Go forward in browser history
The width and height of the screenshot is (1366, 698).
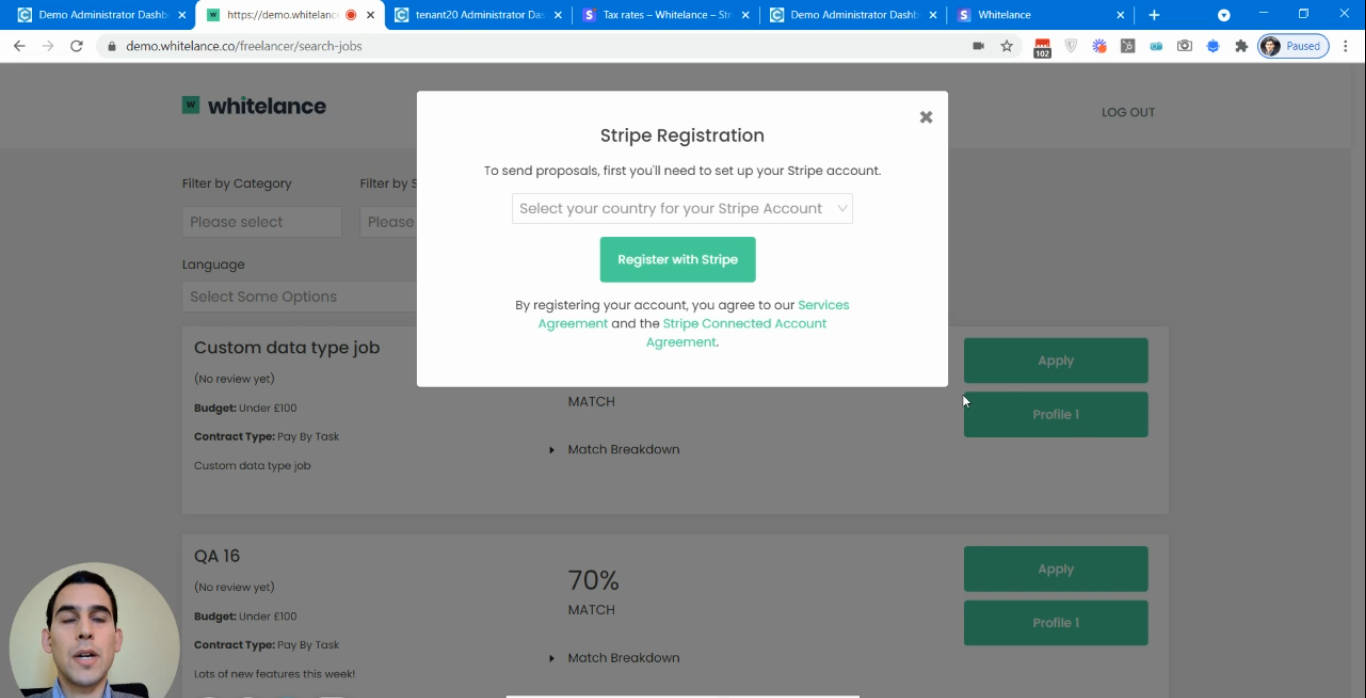point(47,46)
